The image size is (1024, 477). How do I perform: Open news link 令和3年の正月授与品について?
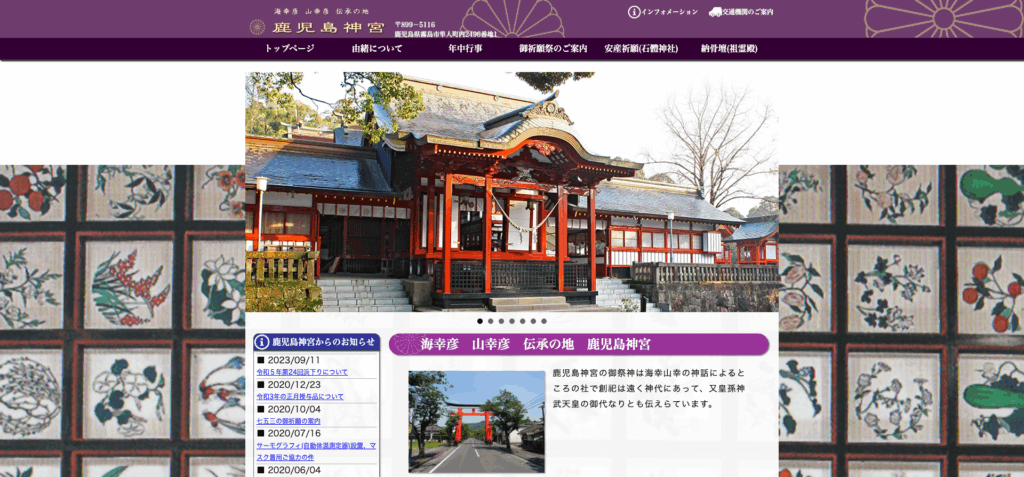(300, 397)
